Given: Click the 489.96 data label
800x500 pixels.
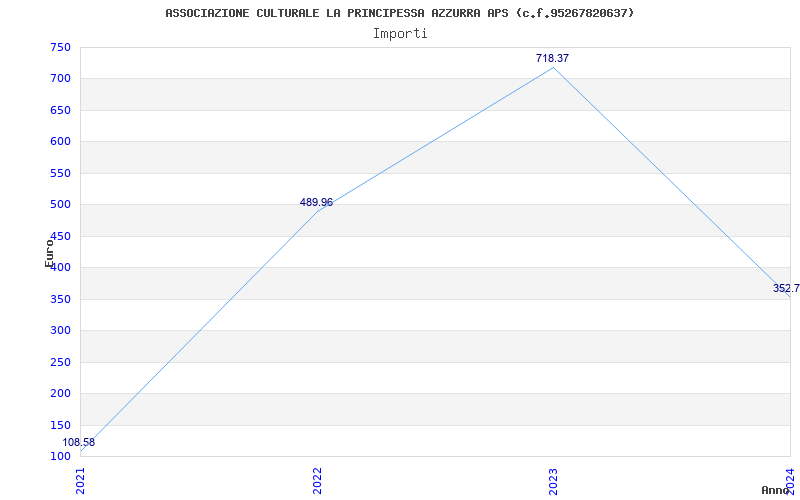Looking at the screenshot, I should 316,202.
